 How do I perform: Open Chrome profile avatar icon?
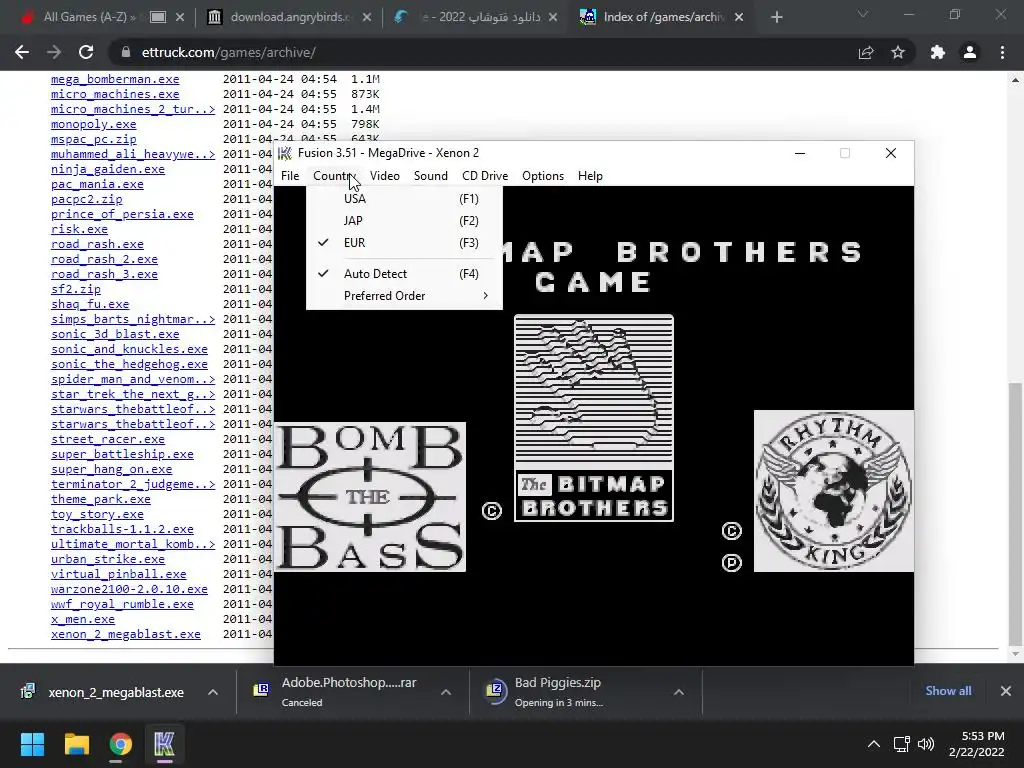pos(970,52)
